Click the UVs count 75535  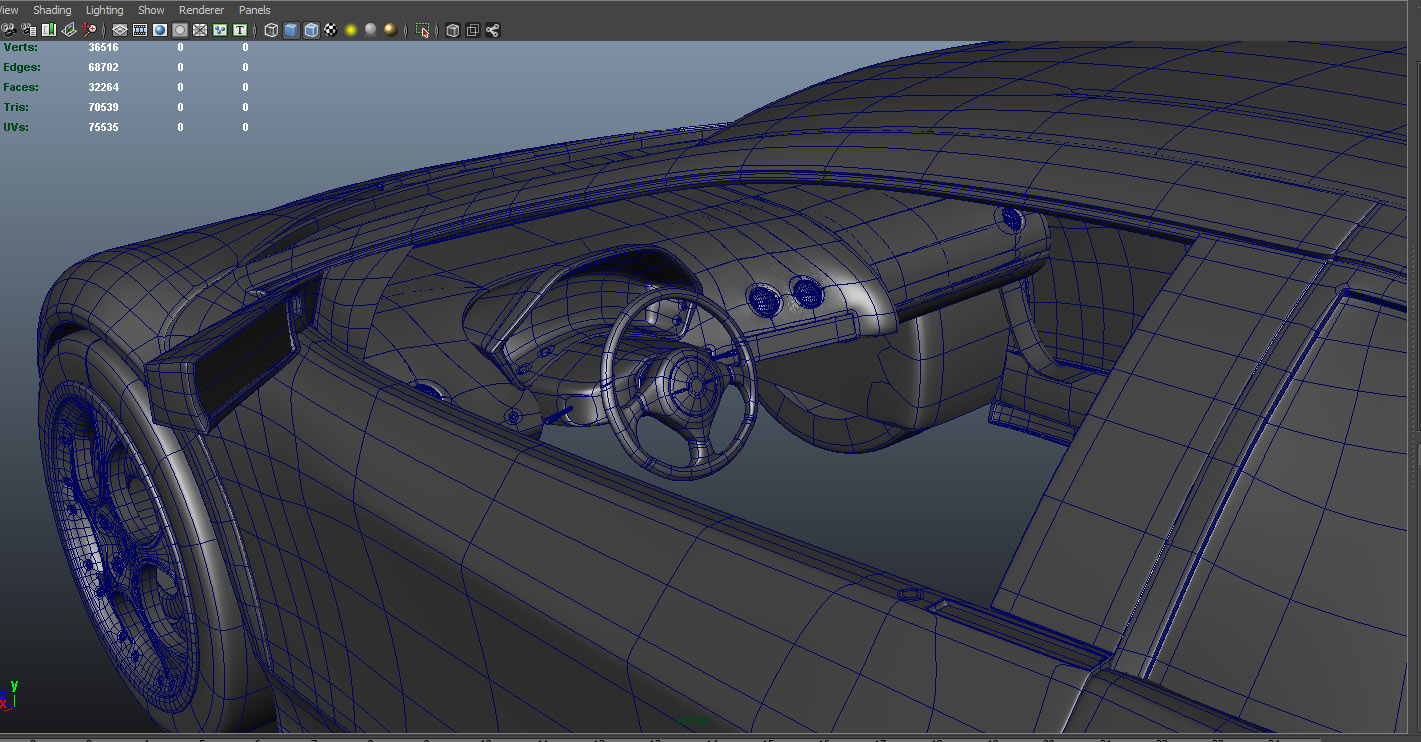pos(103,127)
